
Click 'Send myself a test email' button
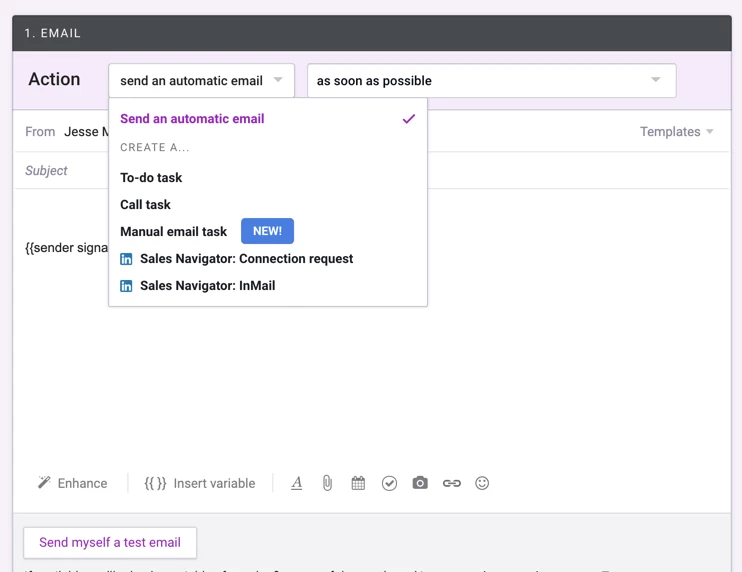tap(110, 542)
